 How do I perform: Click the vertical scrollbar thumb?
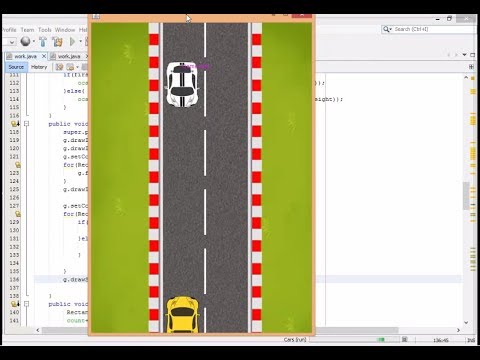tap(466, 196)
